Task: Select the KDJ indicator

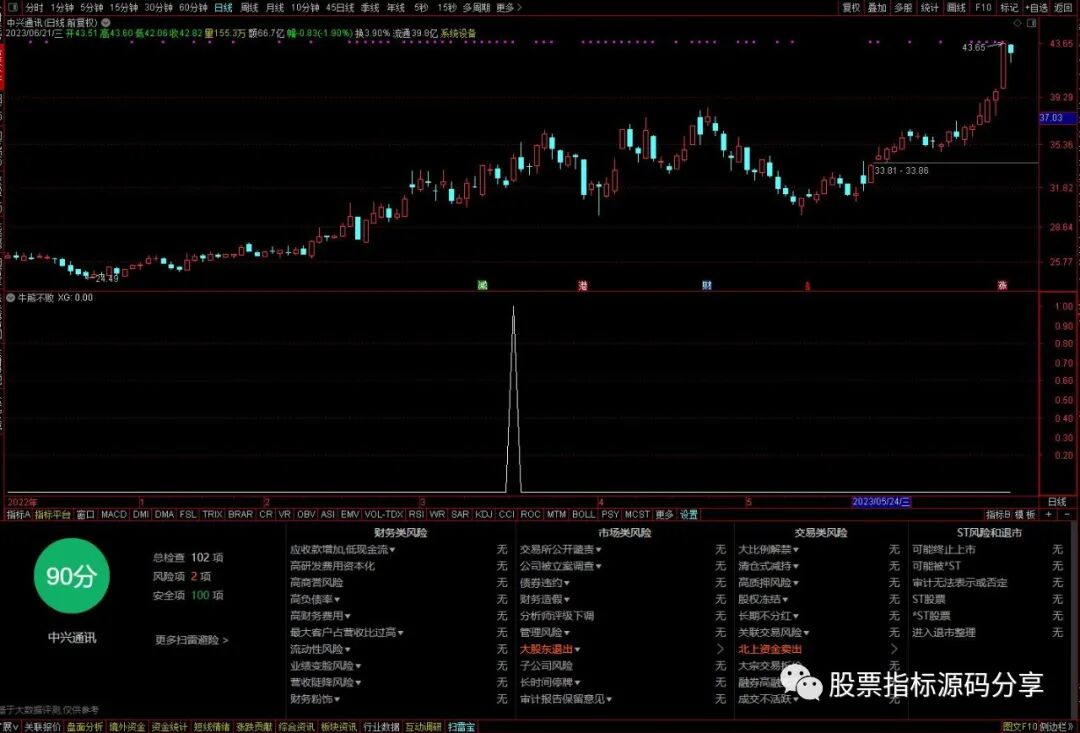Action: 484,515
